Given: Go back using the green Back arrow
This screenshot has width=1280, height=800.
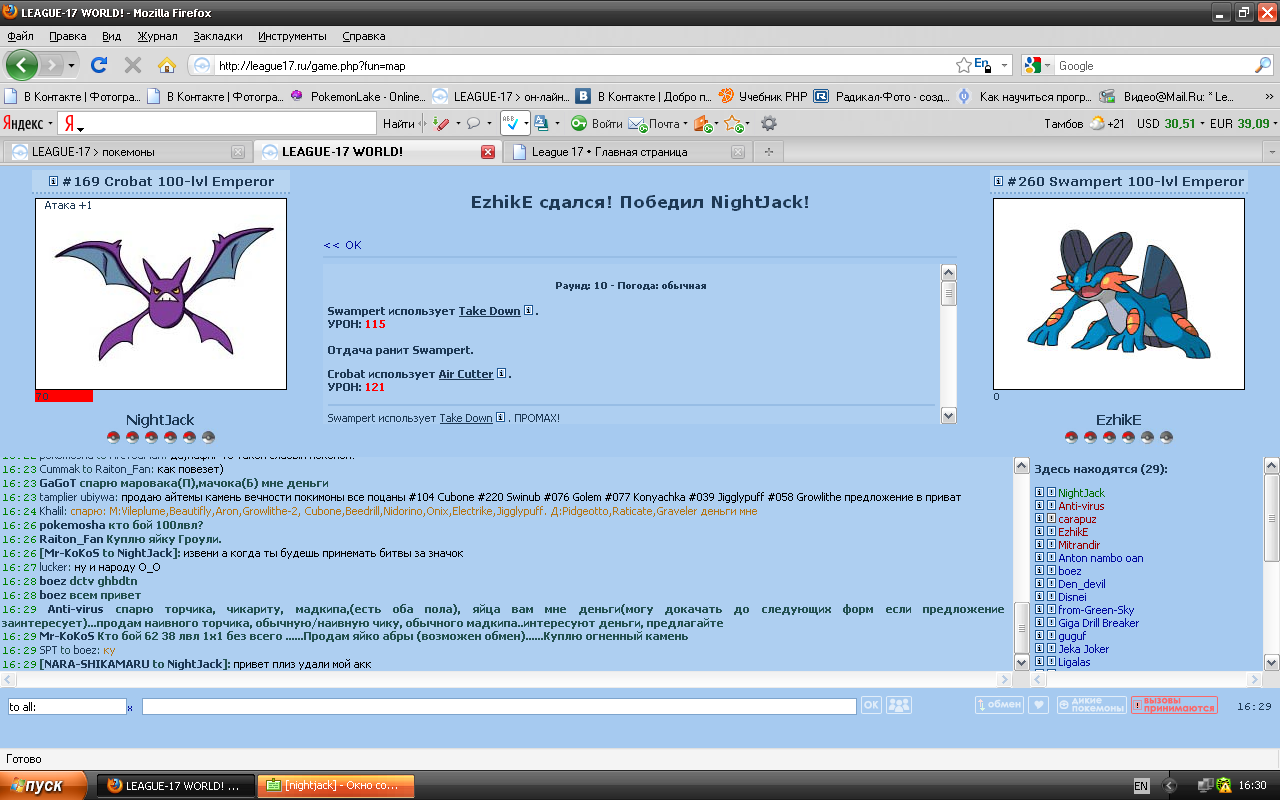Looking at the screenshot, I should [x=22, y=65].
